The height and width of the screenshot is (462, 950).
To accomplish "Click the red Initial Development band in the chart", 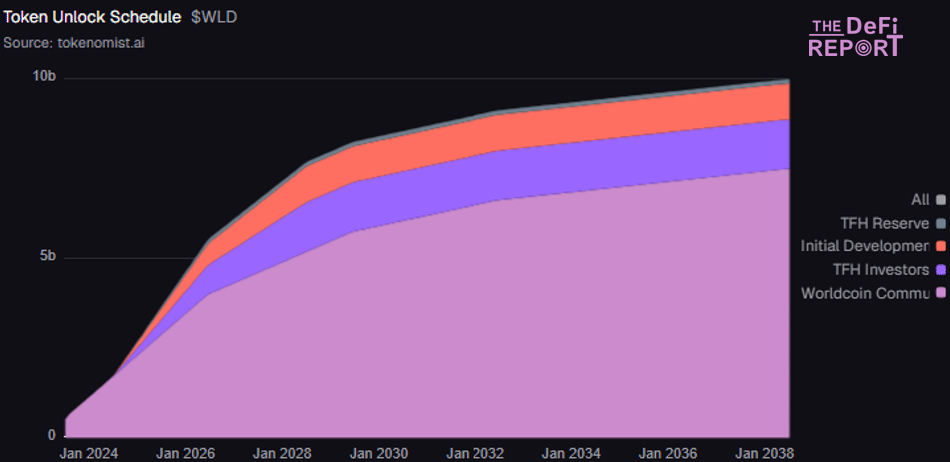I will point(600,123).
